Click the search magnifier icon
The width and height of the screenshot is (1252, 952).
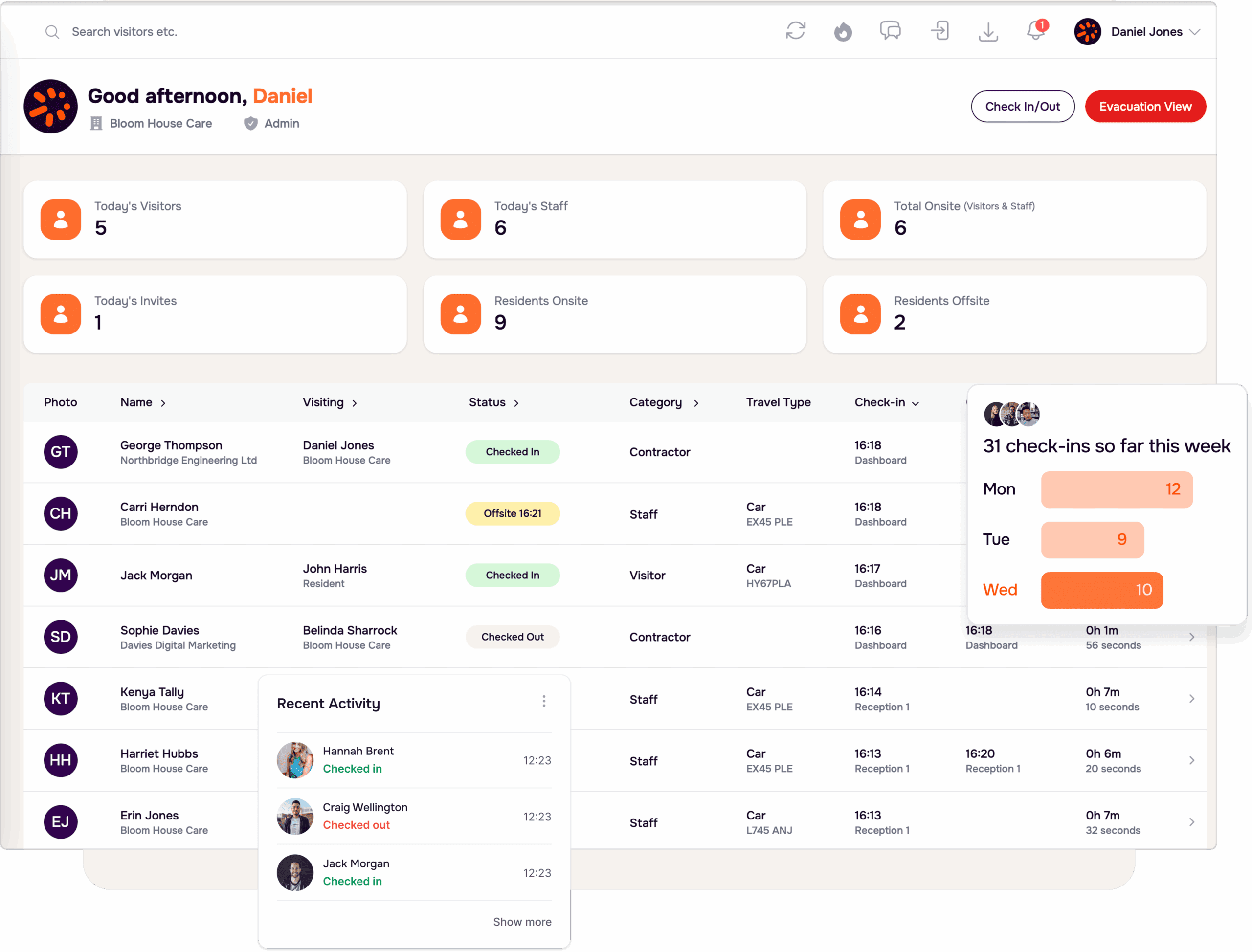point(52,32)
